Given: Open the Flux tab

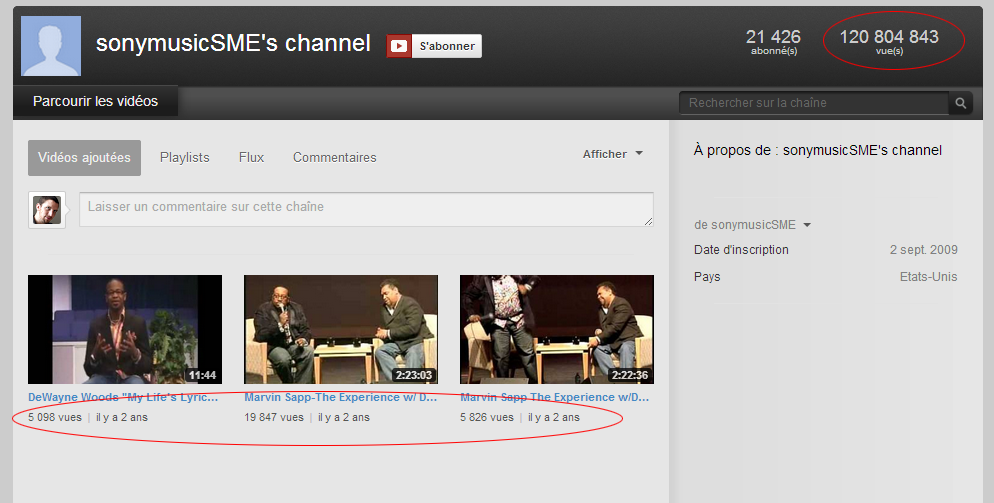Looking at the screenshot, I should click(x=251, y=158).
